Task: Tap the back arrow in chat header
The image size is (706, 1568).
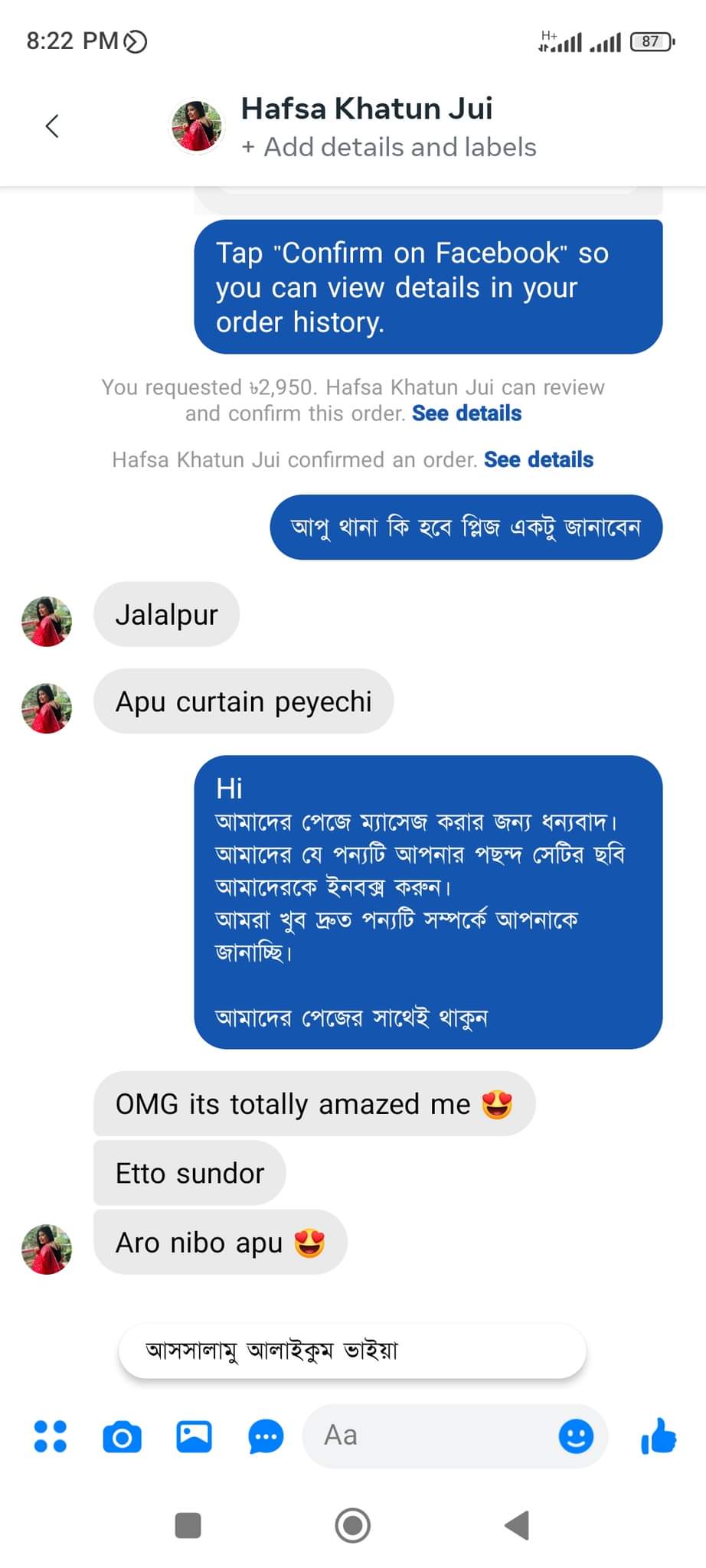Action: [52, 126]
